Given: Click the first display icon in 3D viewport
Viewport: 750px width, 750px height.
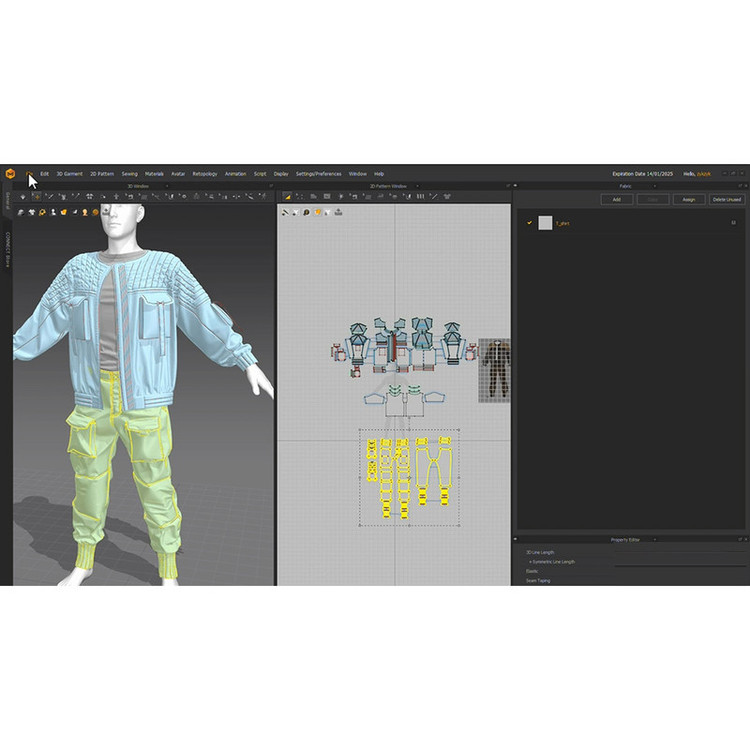Looking at the screenshot, I should click(20, 212).
